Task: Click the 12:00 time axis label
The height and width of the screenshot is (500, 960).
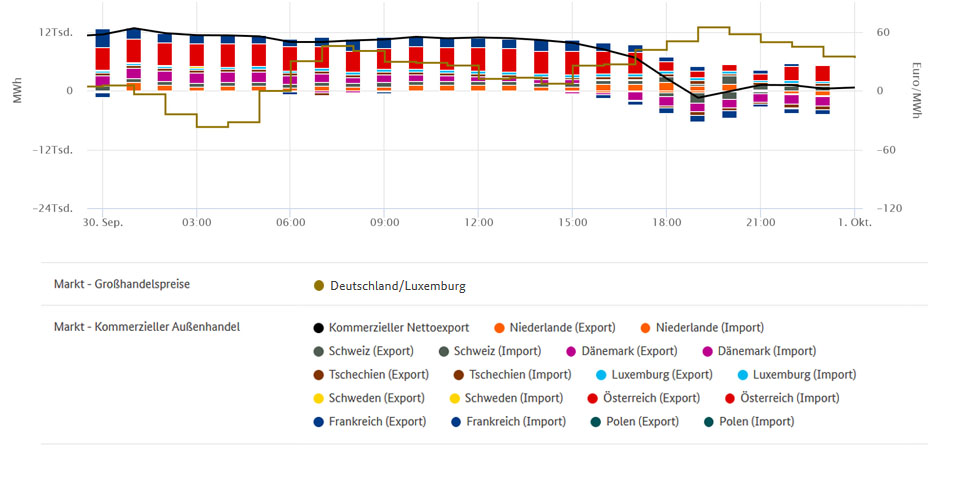Action: pos(479,222)
